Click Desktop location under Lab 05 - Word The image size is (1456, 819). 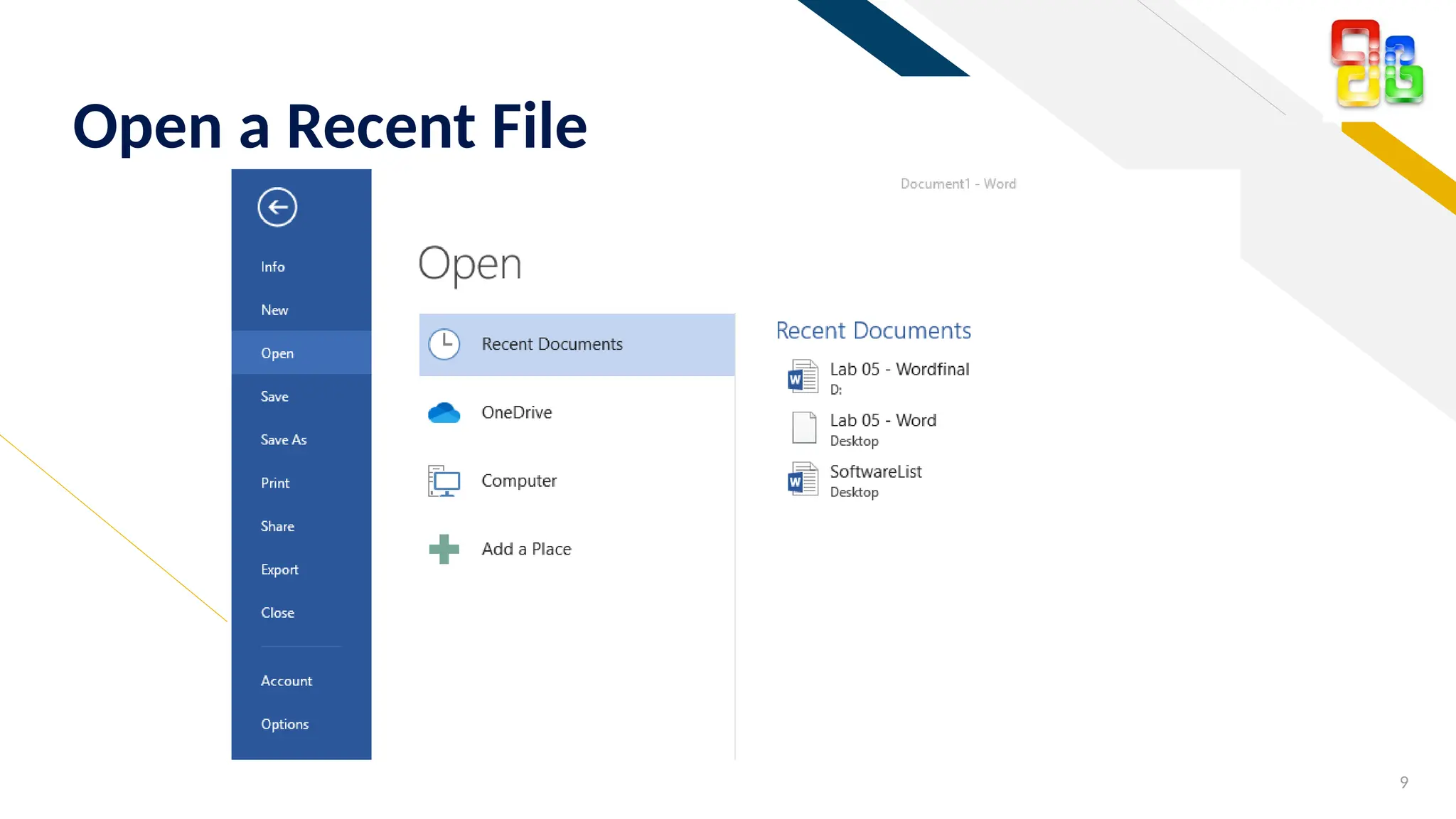point(855,441)
